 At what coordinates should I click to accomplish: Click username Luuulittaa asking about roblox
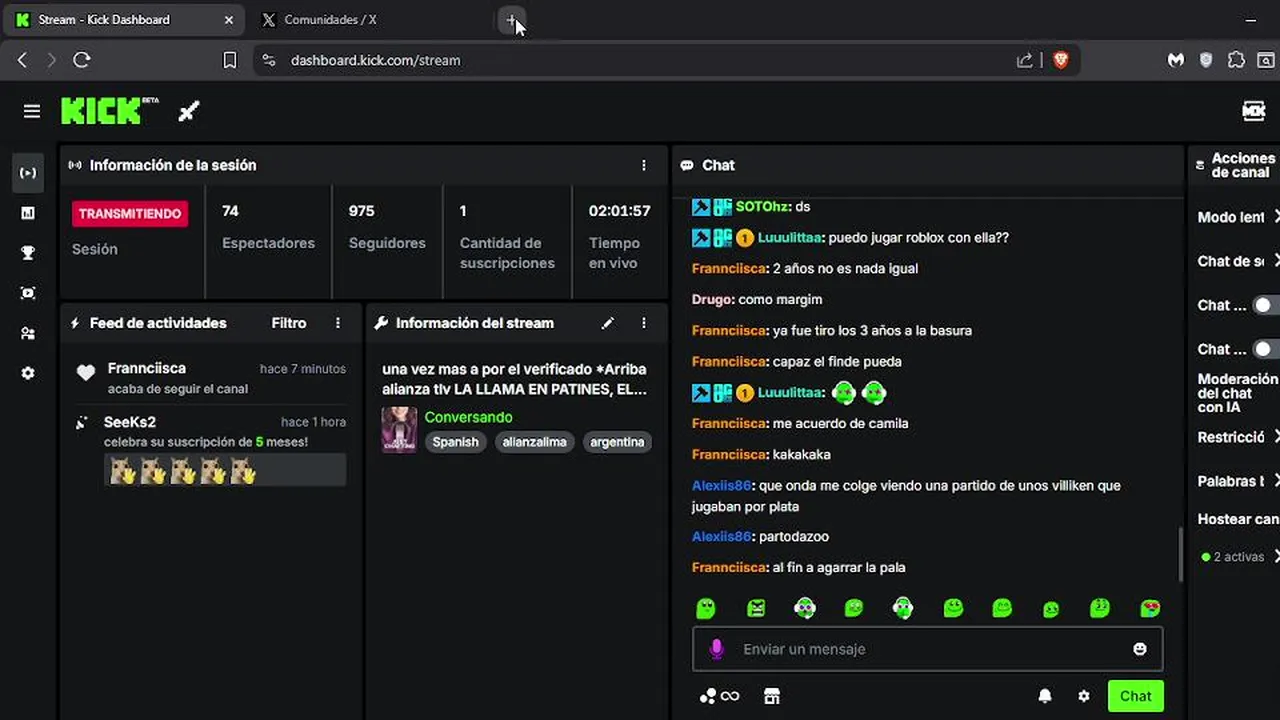pyautogui.click(x=790, y=238)
